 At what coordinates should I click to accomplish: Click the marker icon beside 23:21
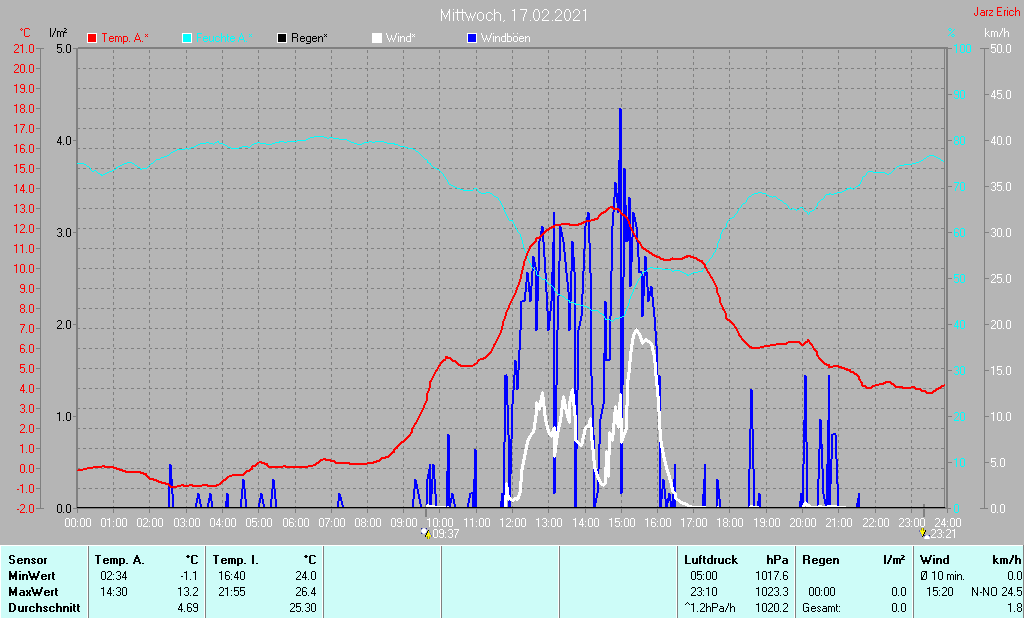click(924, 534)
